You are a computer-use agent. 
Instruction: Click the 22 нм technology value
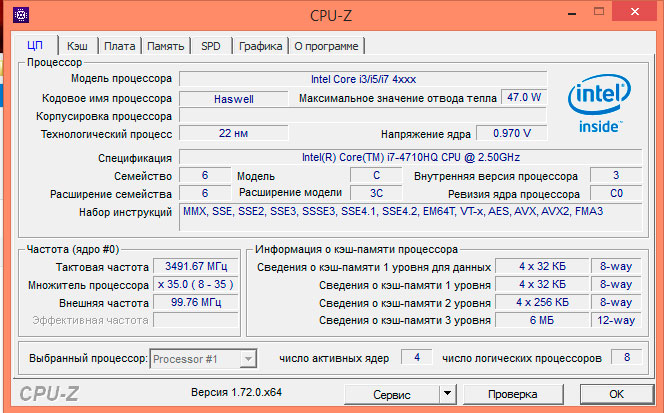pyautogui.click(x=234, y=133)
